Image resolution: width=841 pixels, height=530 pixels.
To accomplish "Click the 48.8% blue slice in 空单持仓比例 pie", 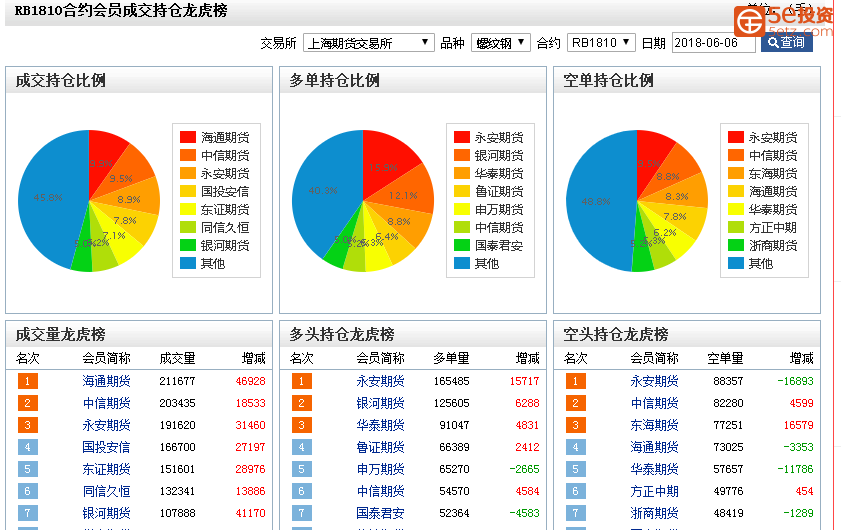I will click(595, 202).
